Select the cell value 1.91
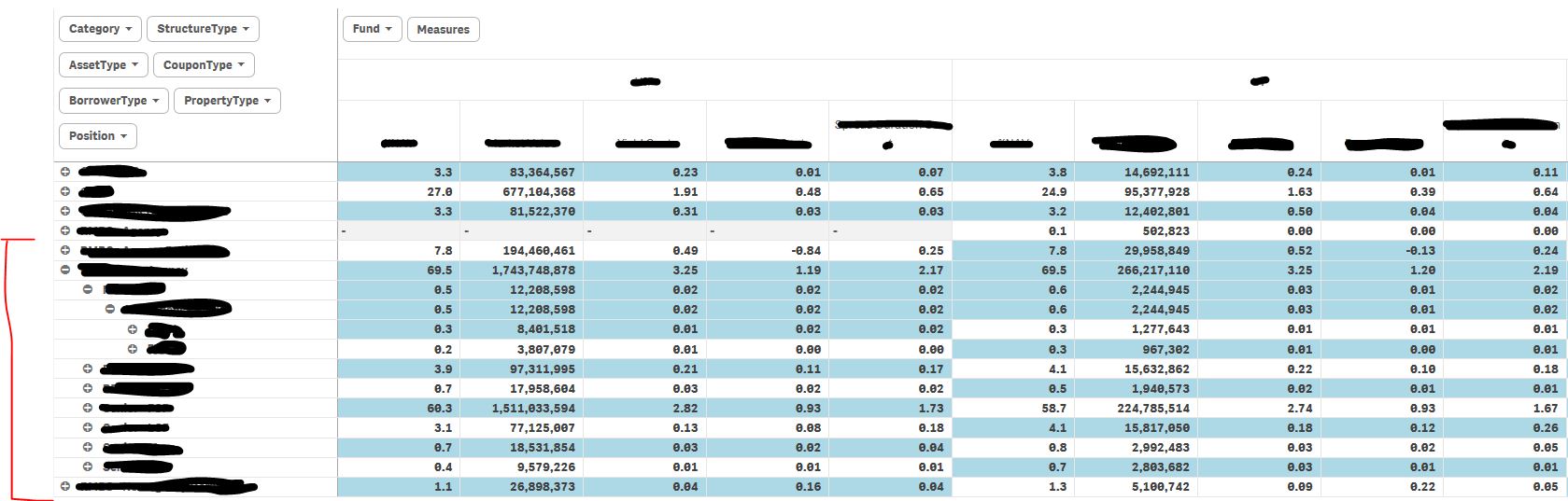 [644, 192]
